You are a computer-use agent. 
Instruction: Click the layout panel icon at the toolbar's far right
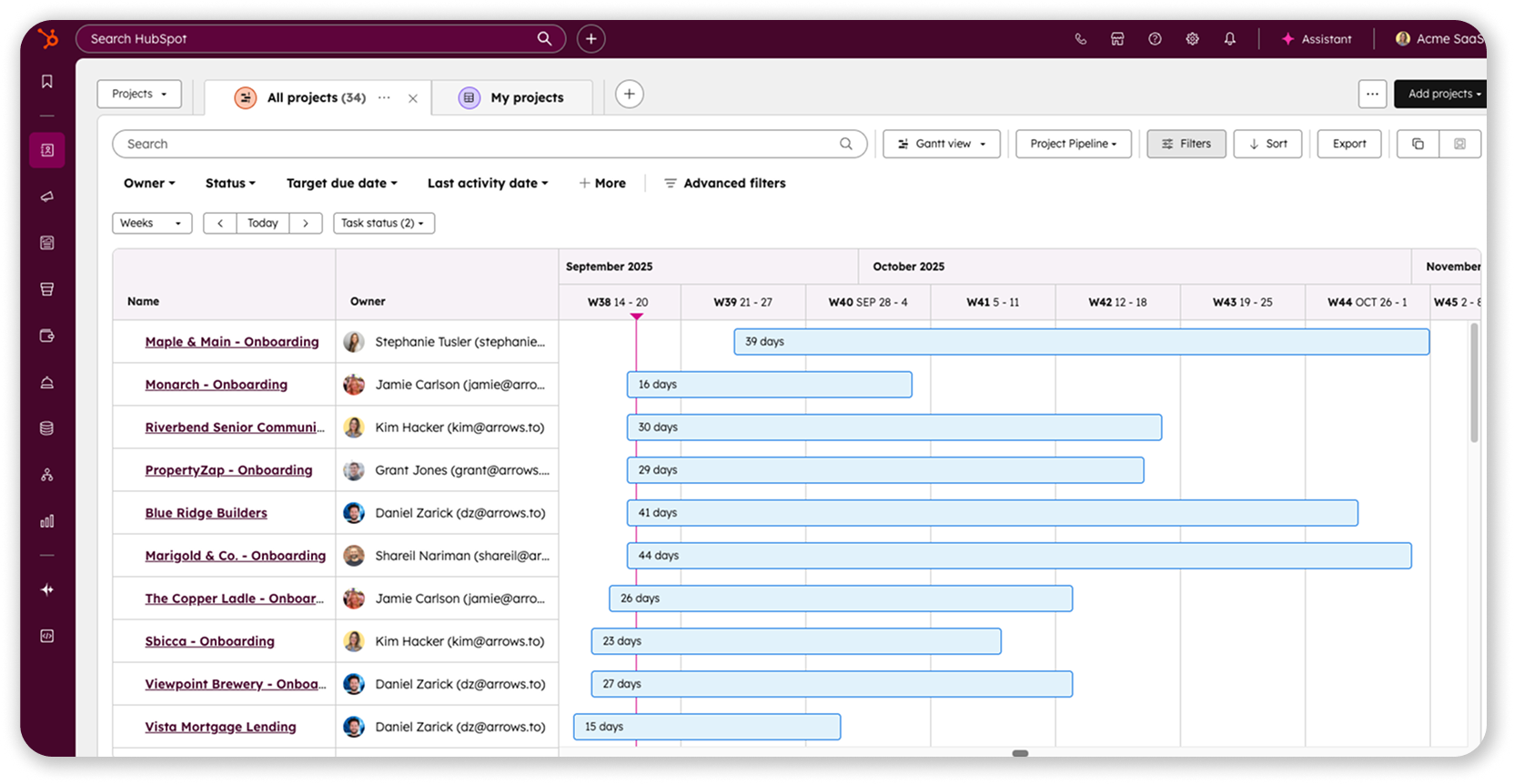[1460, 144]
